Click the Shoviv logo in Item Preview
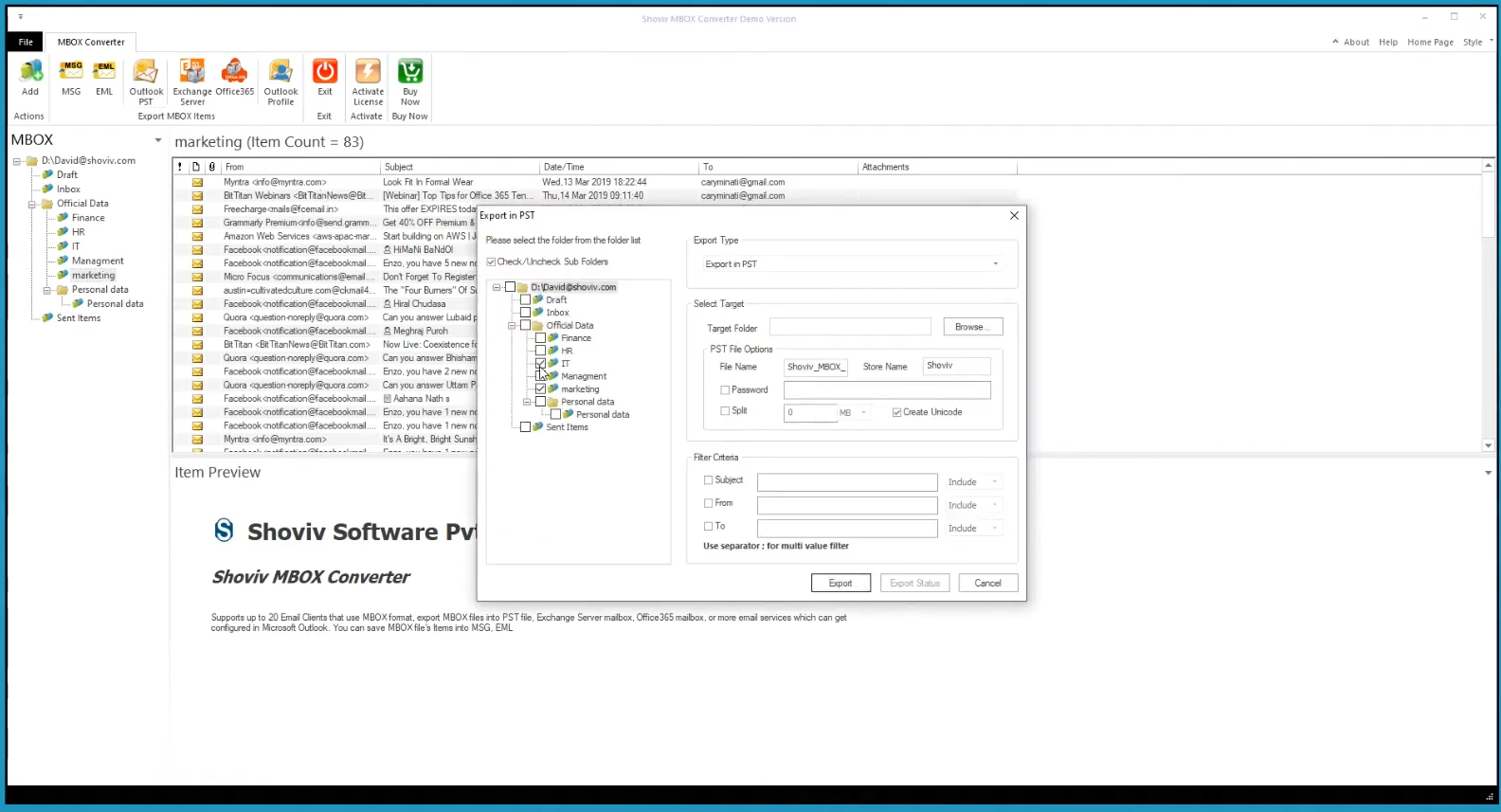The width and height of the screenshot is (1501, 812). click(x=224, y=531)
